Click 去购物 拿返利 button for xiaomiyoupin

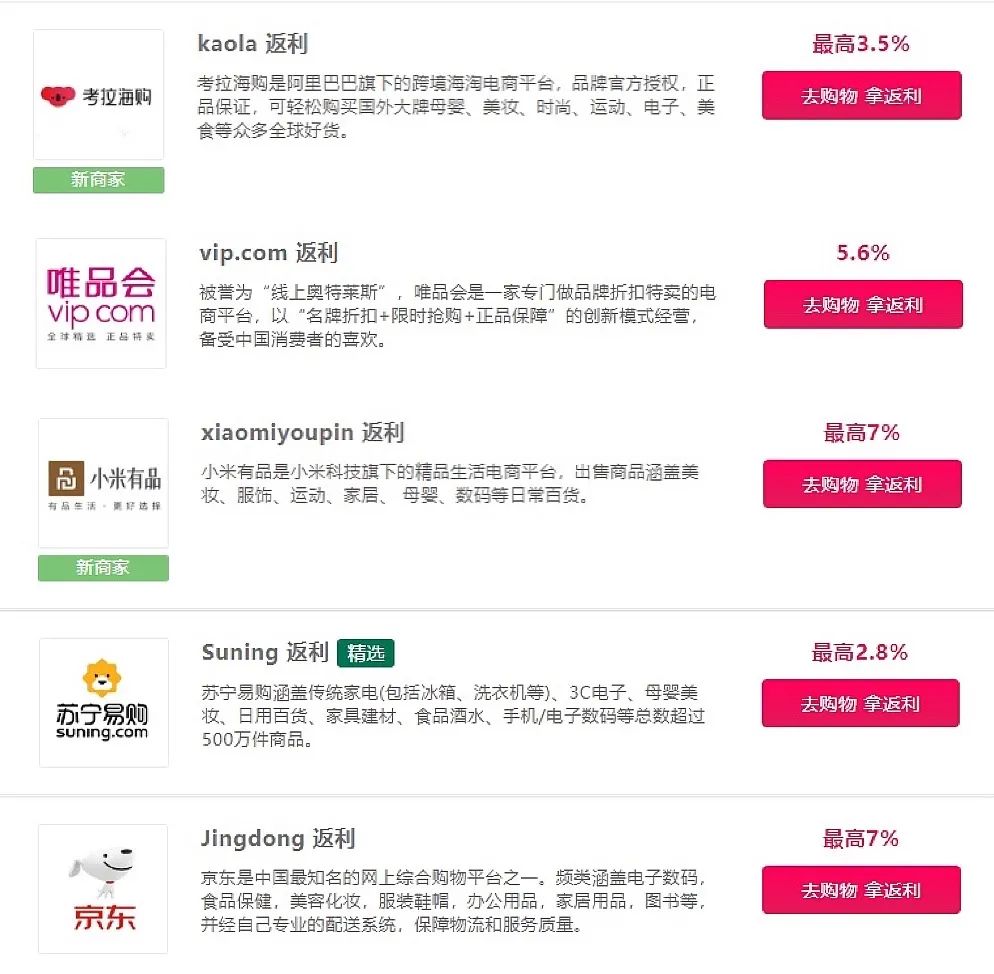(x=862, y=484)
